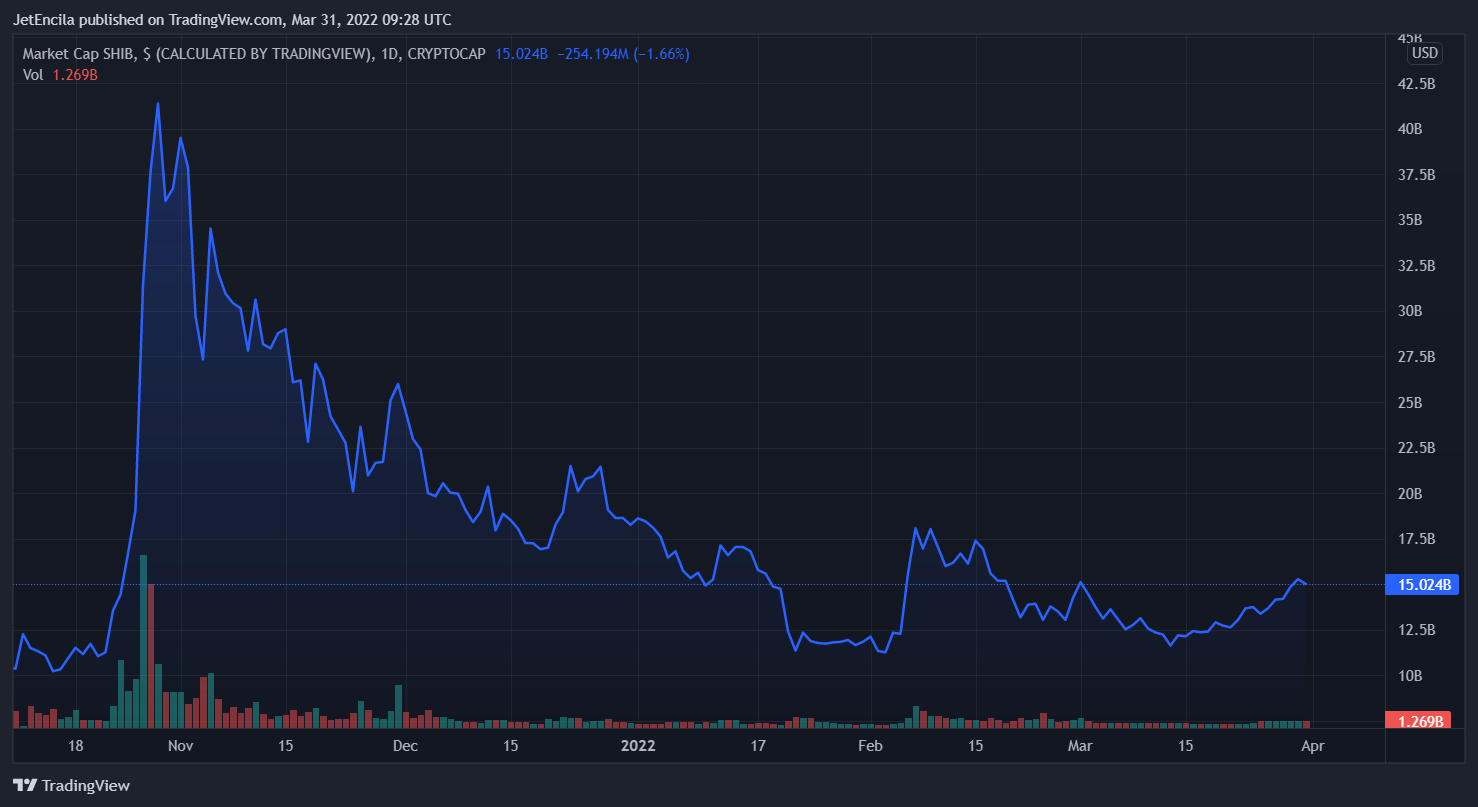Click the 42.5B price axis label
Screen dimensions: 1478x807
(x=1416, y=84)
